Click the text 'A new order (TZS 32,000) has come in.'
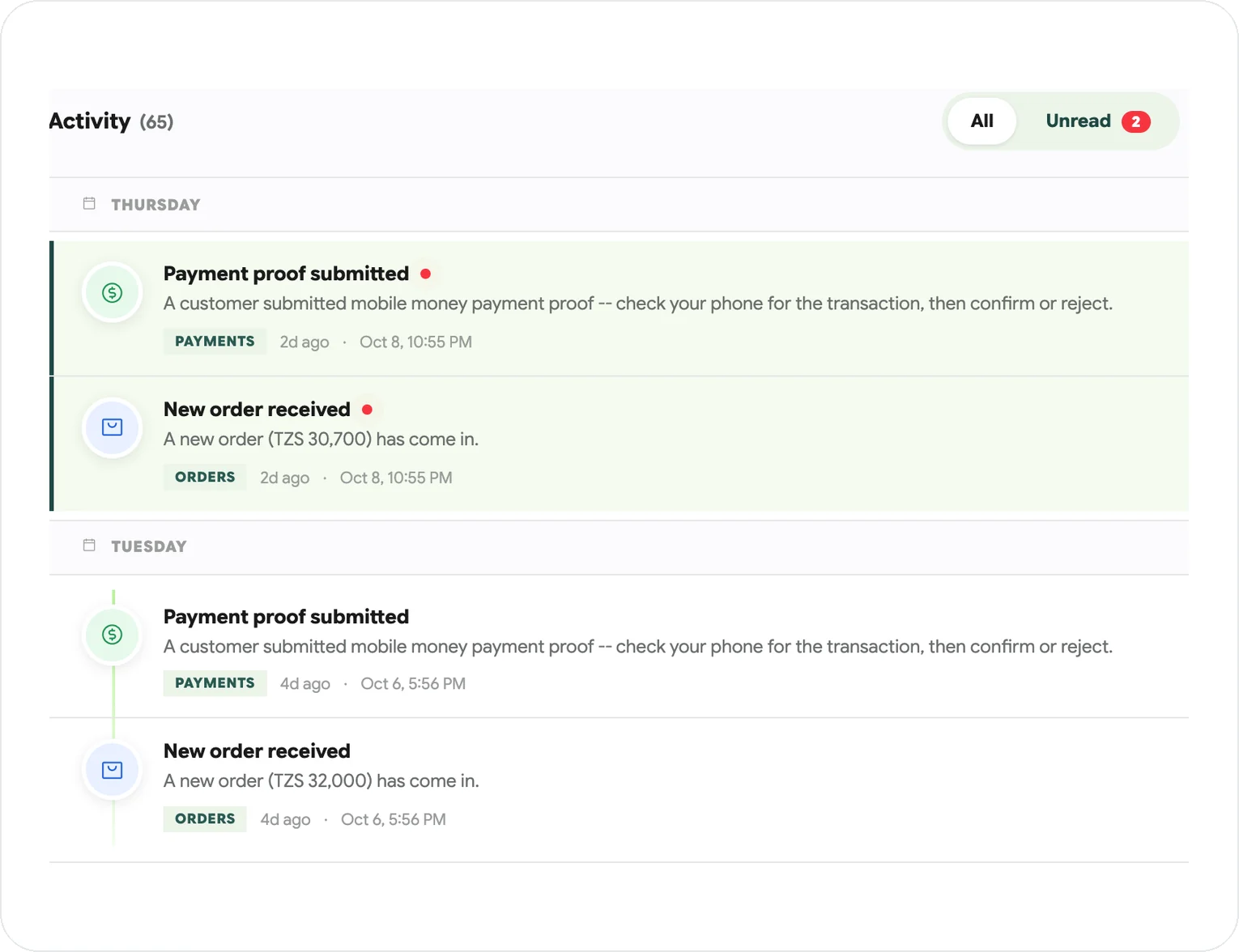The width and height of the screenshot is (1239, 952). click(x=321, y=781)
